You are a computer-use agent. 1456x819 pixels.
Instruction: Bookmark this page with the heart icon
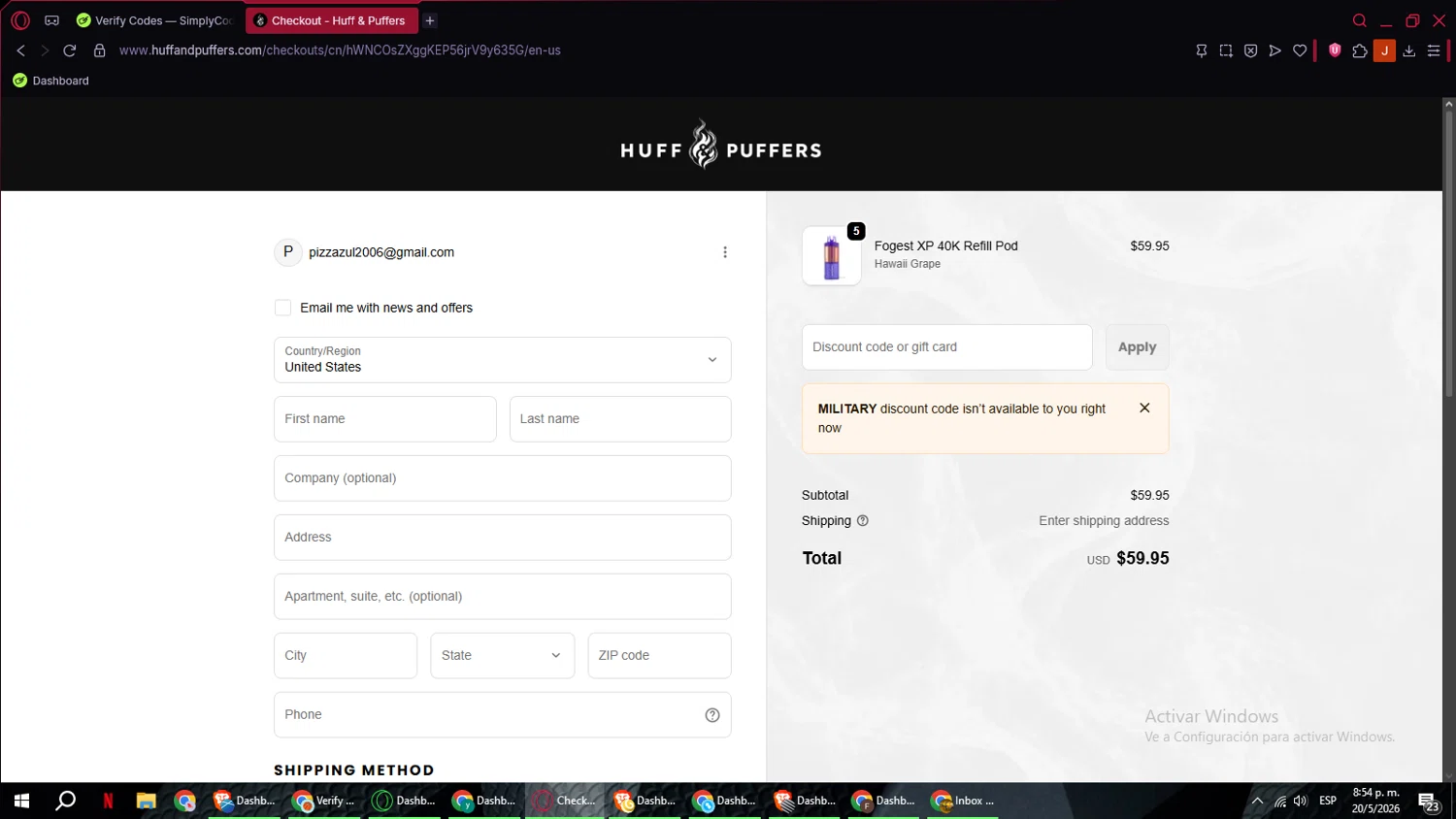pos(1300,50)
